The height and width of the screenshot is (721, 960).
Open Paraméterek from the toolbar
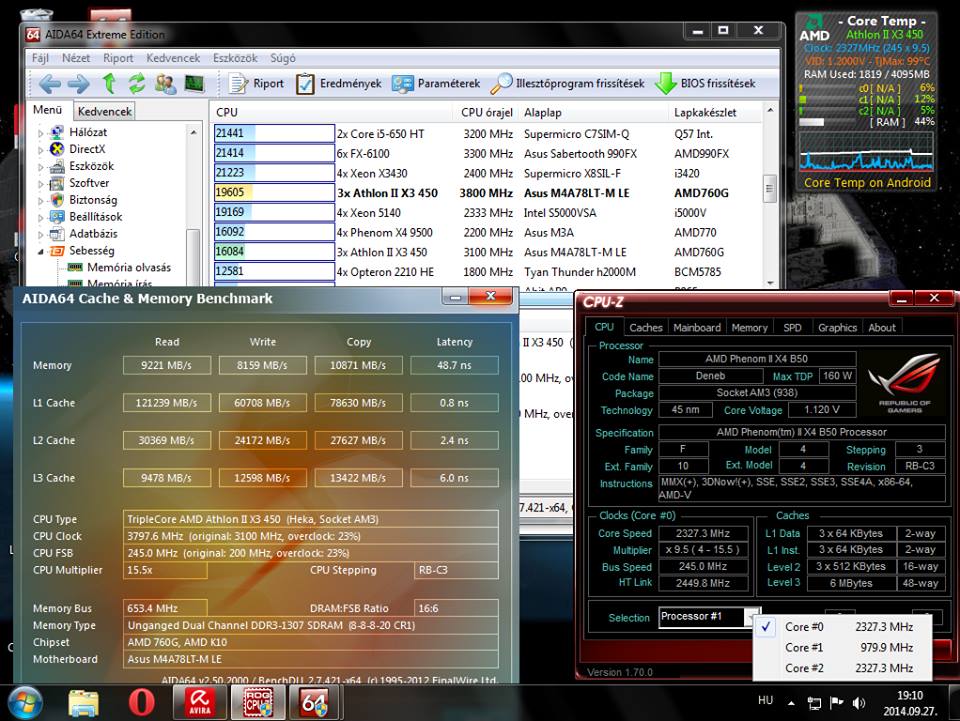point(436,83)
